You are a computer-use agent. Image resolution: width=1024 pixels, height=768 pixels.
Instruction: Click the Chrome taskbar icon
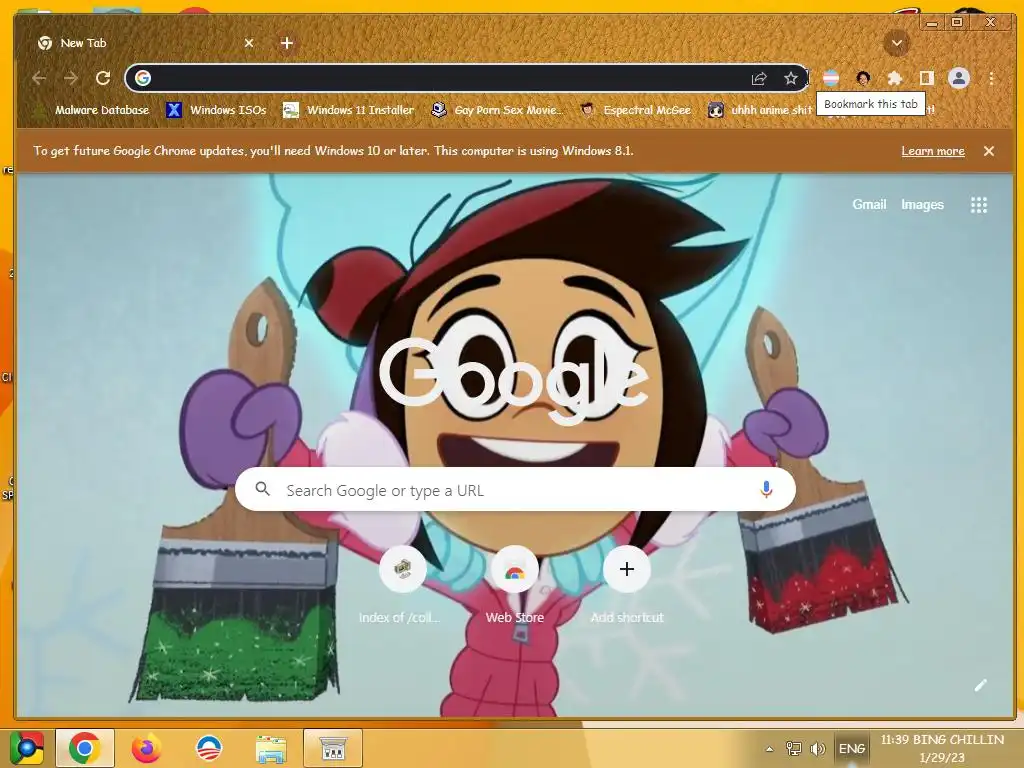click(85, 748)
